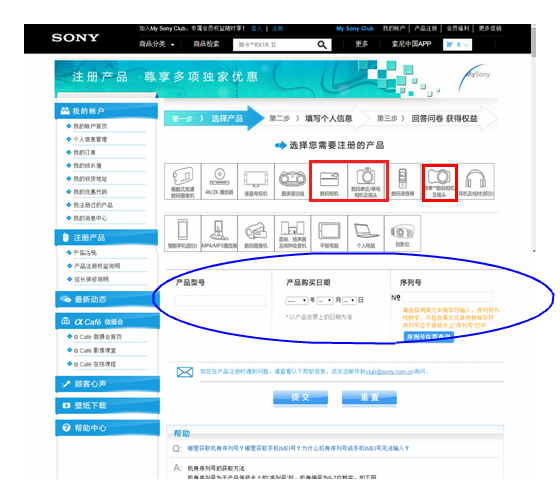Open 会员福利 in the top navigation
Screen dimensions: 560x504
pyautogui.click(x=458, y=29)
